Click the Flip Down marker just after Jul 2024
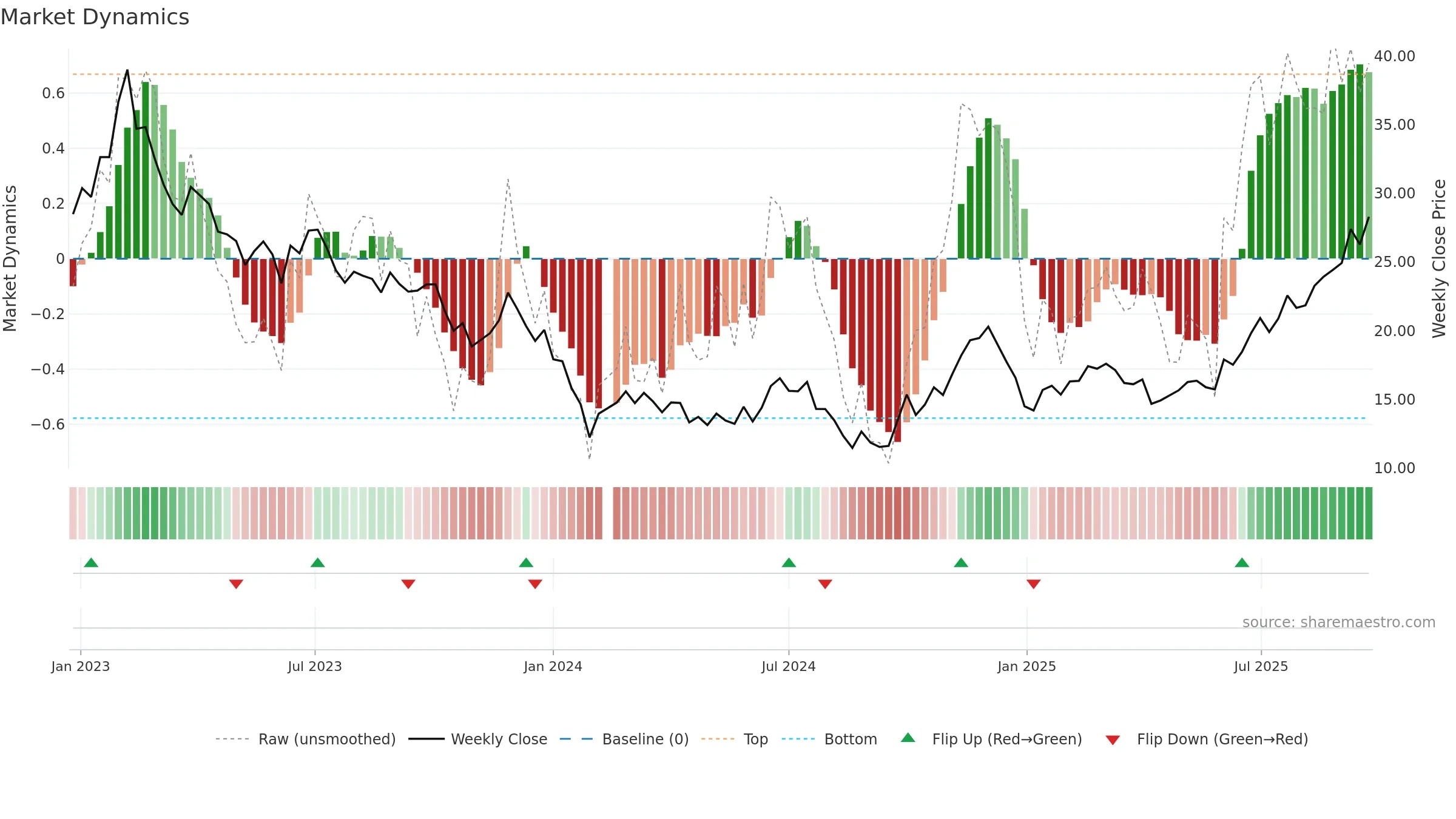The height and width of the screenshot is (819, 1456). coord(825,584)
